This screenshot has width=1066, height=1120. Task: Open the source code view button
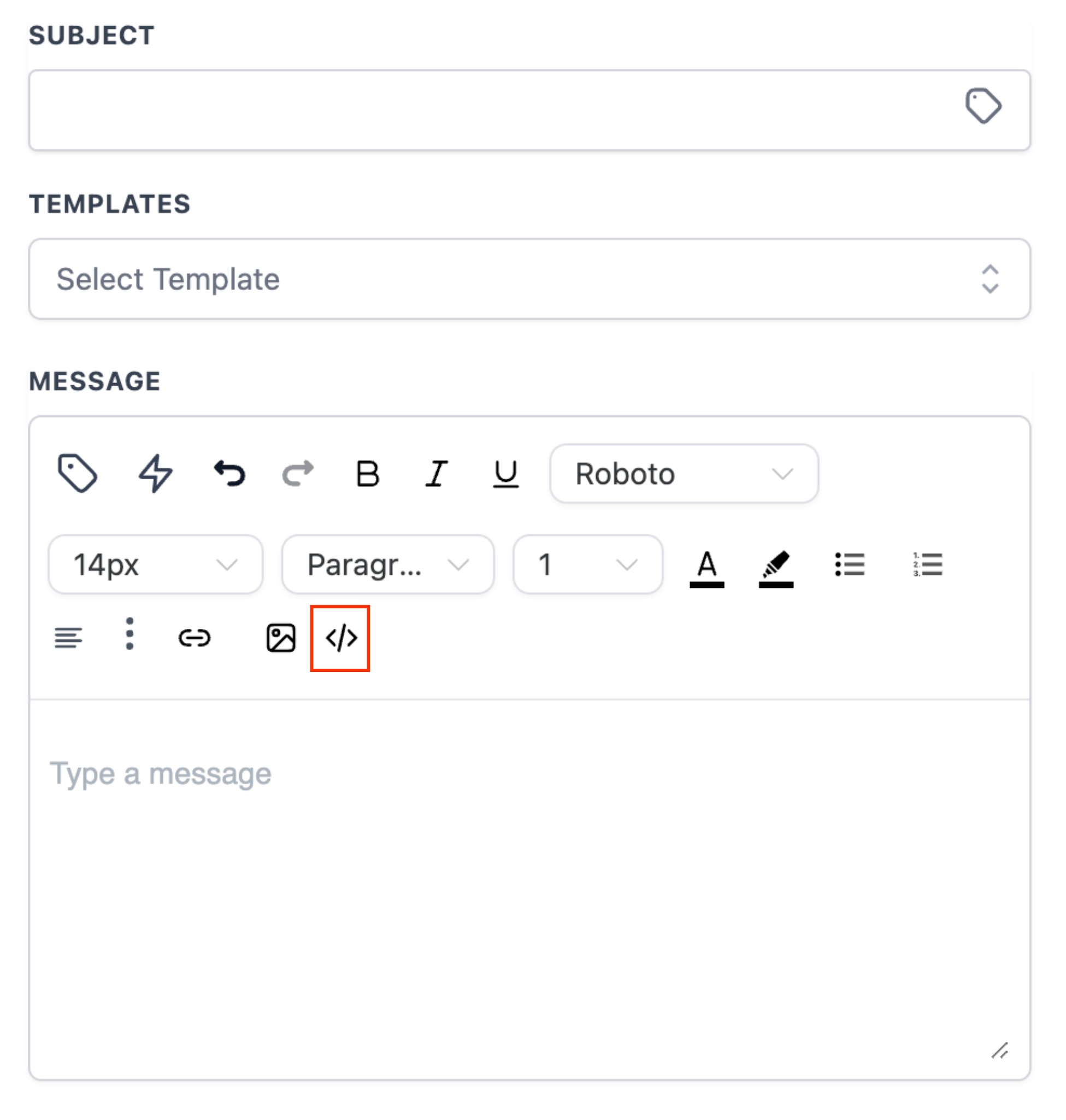(x=340, y=639)
